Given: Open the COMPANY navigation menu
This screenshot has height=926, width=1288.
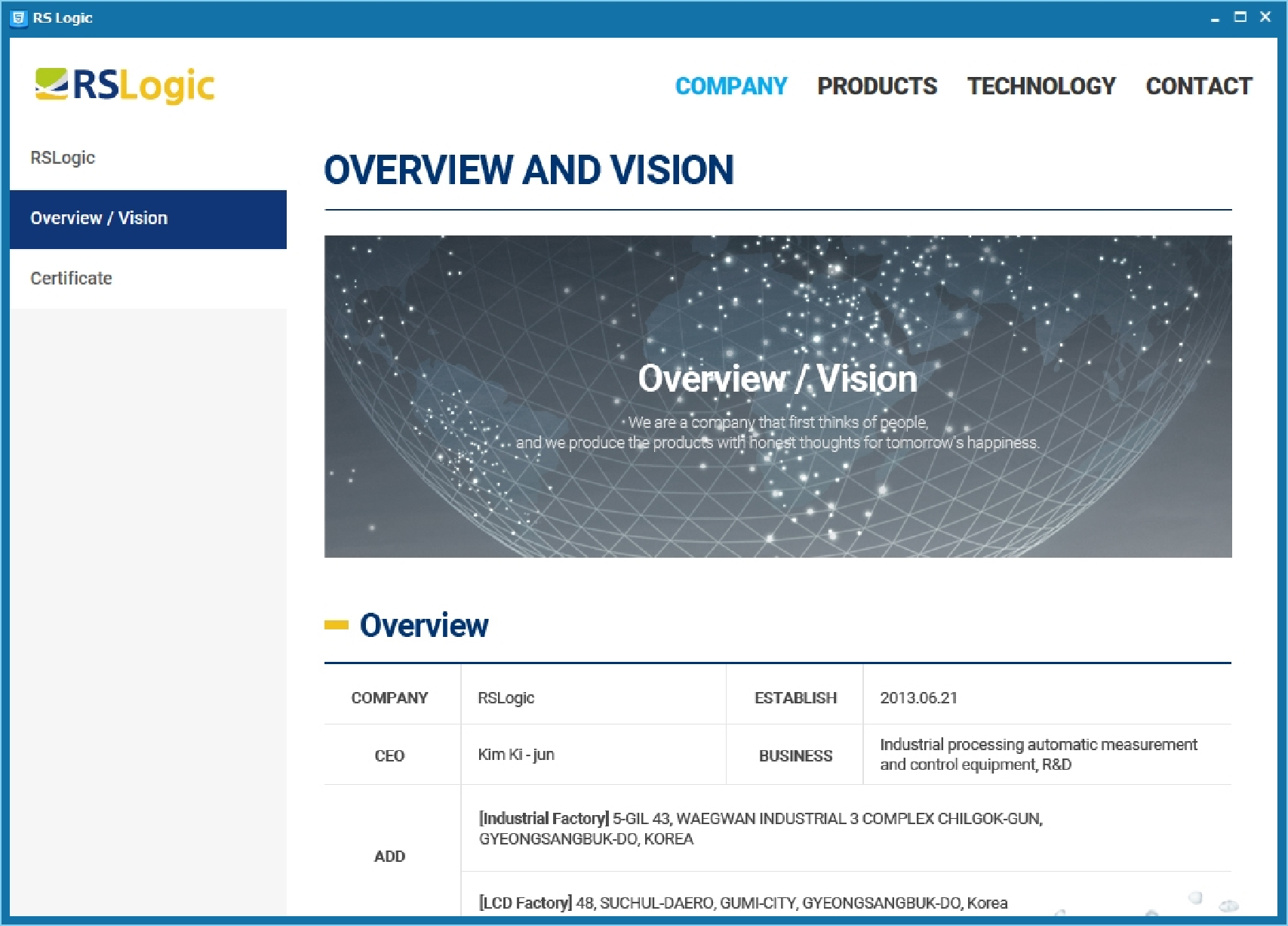Looking at the screenshot, I should [x=730, y=86].
